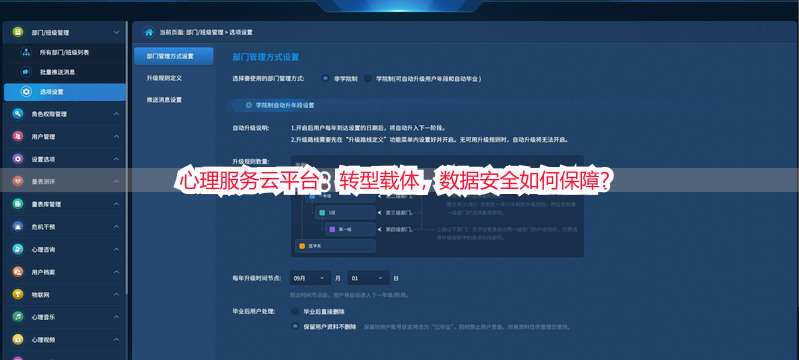
Task: Click 部门/班级管理 link in breadcrumb
Action: [x=204, y=32]
